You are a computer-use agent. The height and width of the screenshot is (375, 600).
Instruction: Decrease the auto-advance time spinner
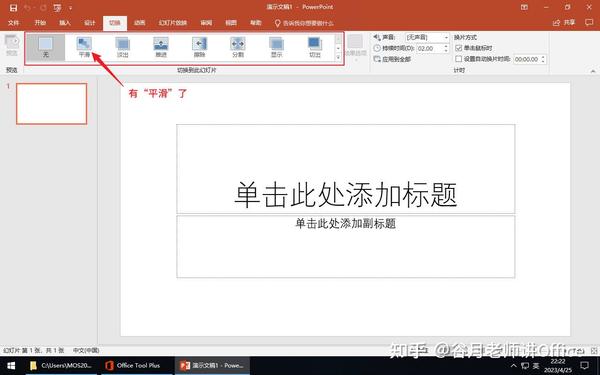(x=543, y=62)
